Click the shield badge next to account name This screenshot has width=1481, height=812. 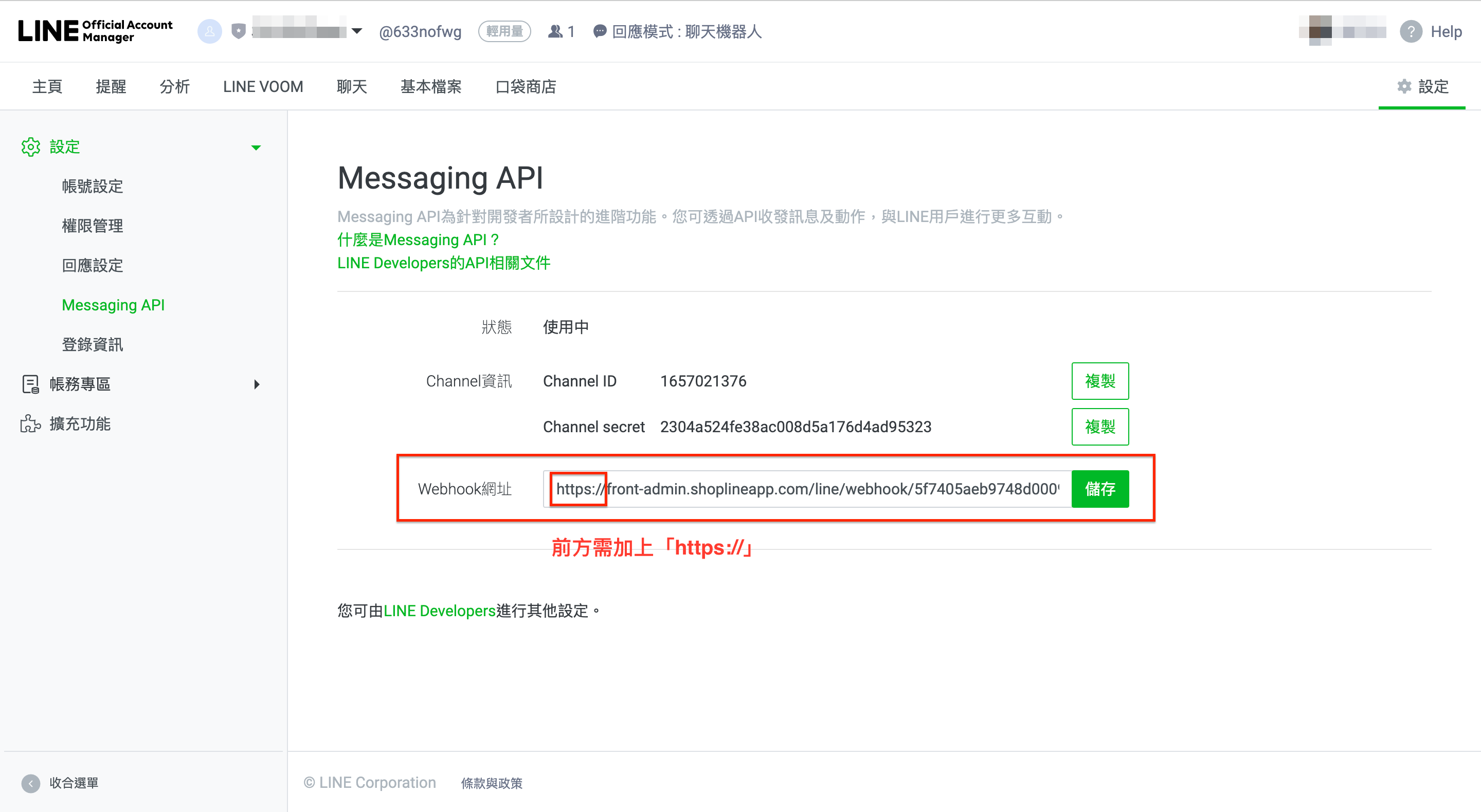238,32
